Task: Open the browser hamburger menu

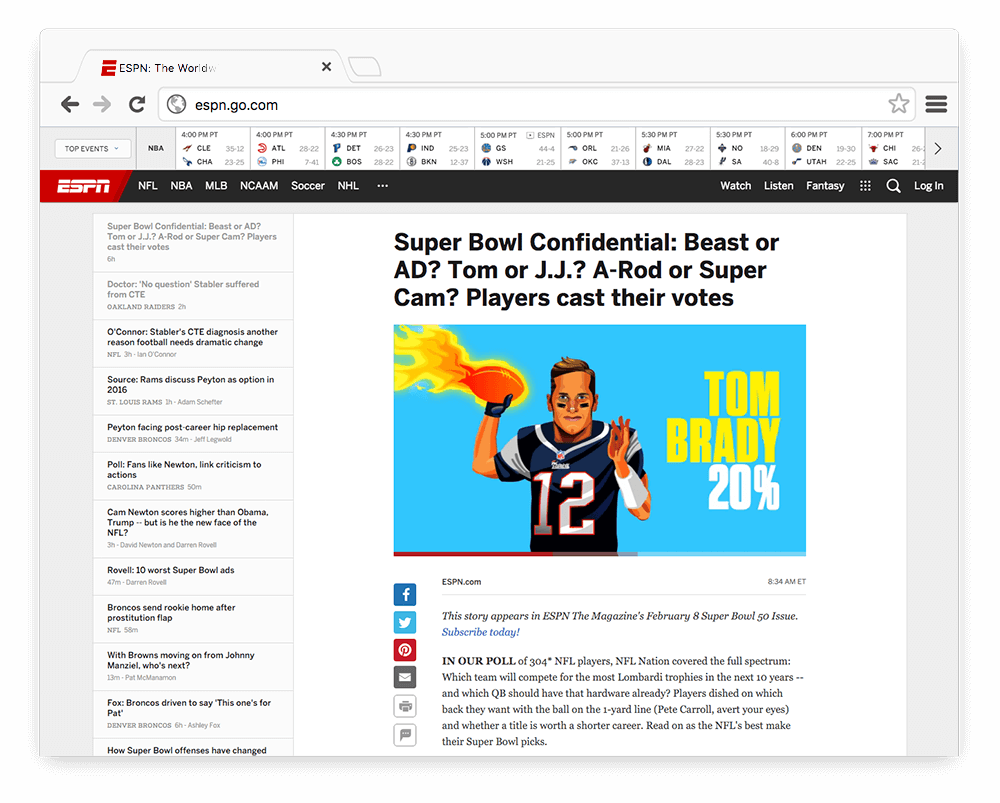Action: 936,104
